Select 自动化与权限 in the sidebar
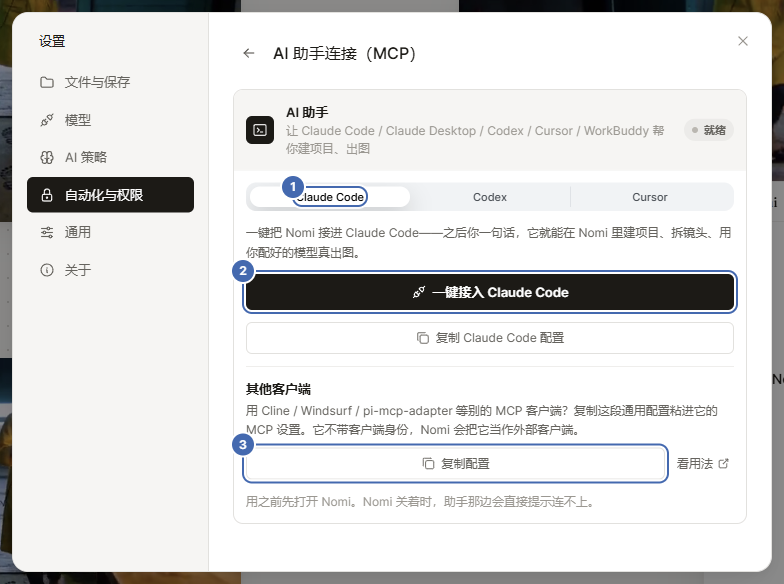This screenshot has height=584, width=784. click(x=110, y=194)
